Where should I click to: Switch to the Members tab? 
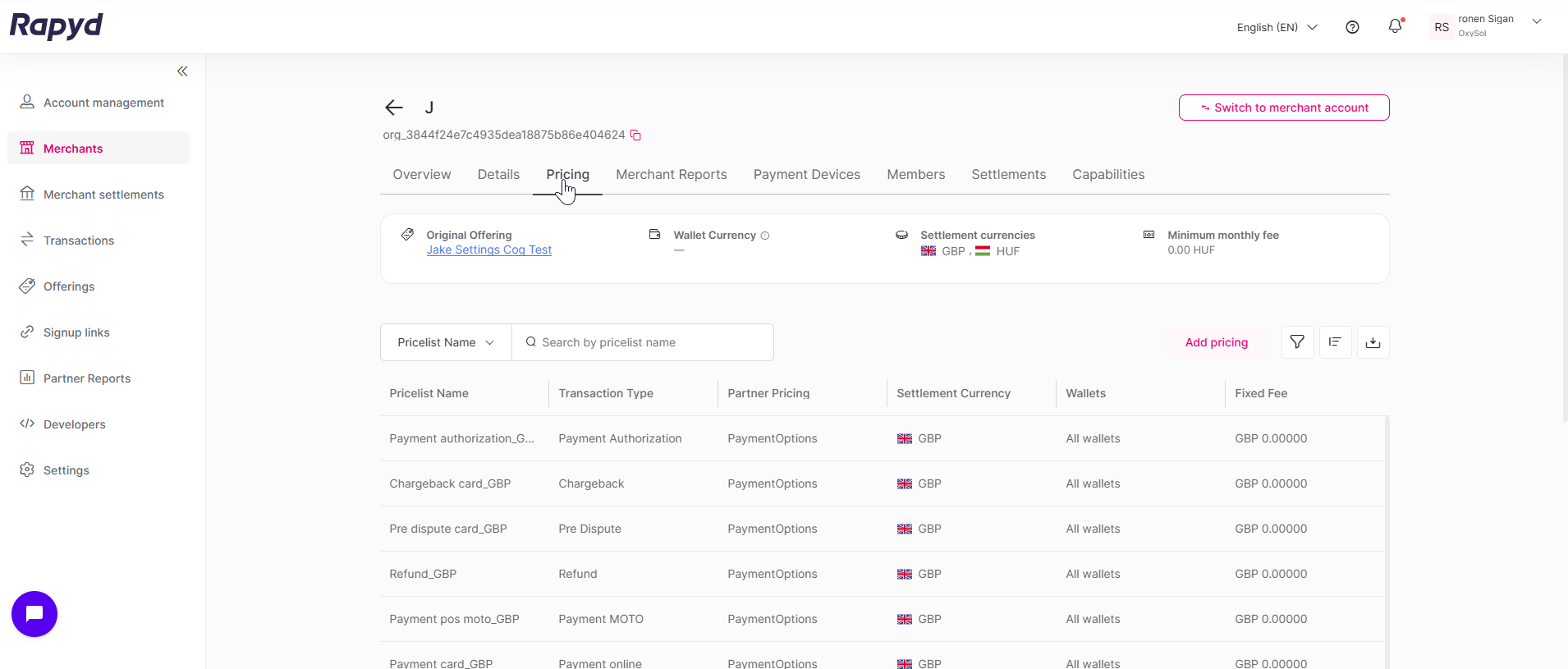[x=916, y=175]
